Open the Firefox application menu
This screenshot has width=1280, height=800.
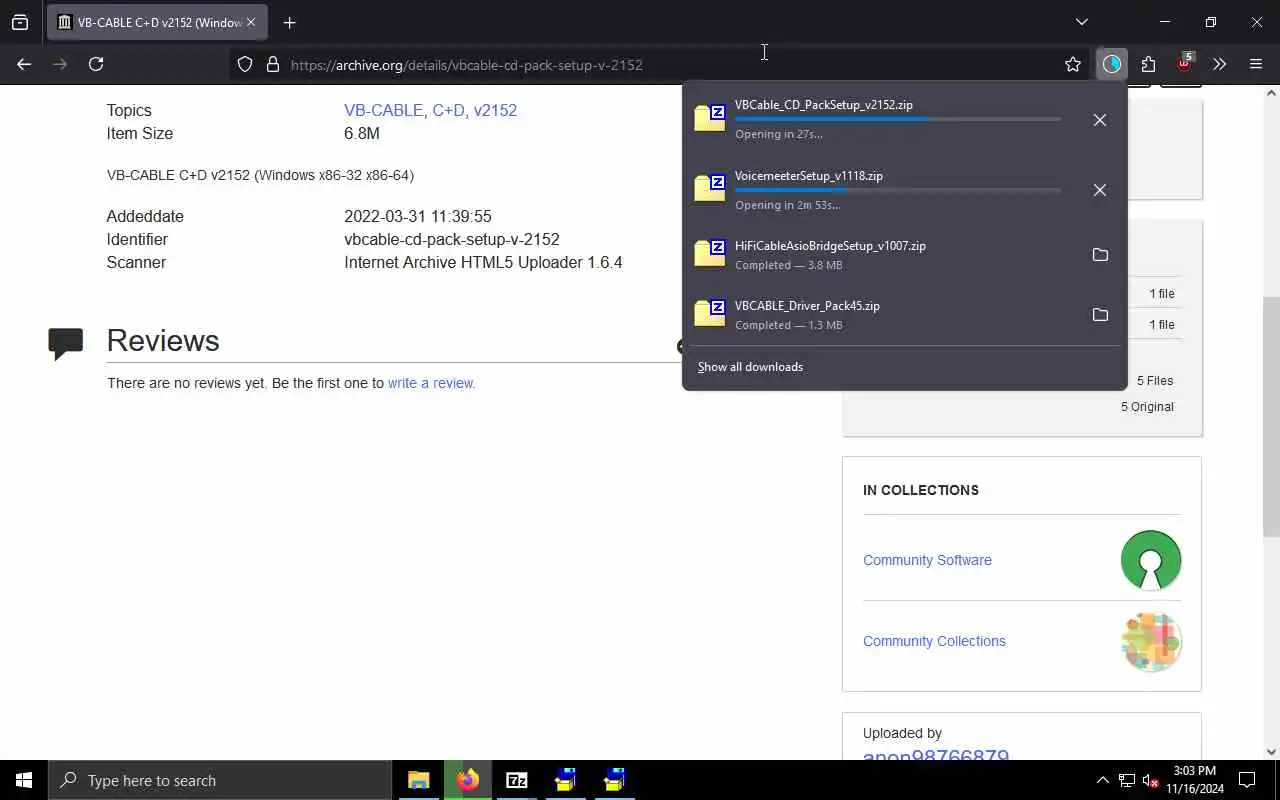click(1256, 64)
